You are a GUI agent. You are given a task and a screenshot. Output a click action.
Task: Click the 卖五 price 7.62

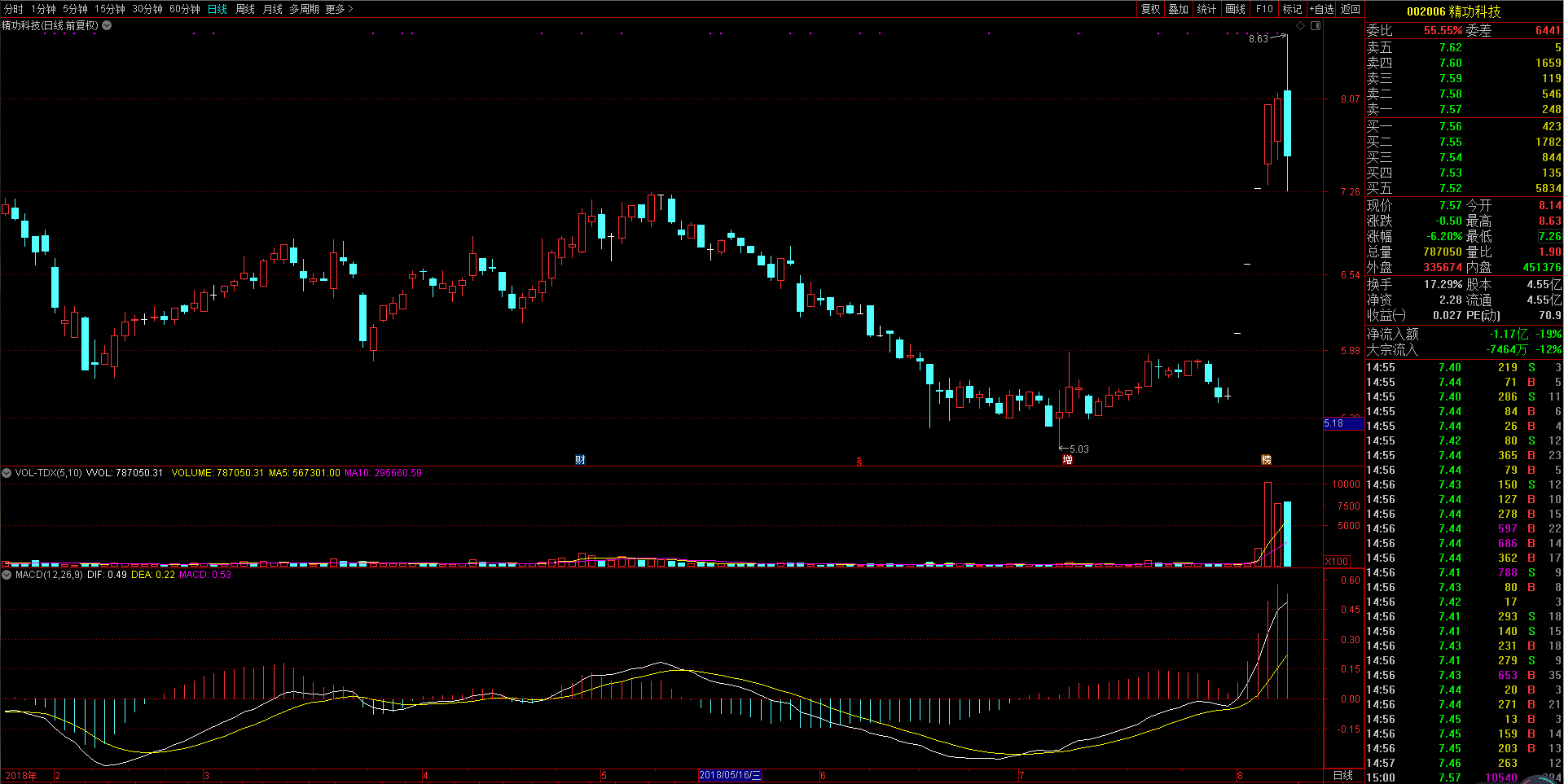[1450, 47]
